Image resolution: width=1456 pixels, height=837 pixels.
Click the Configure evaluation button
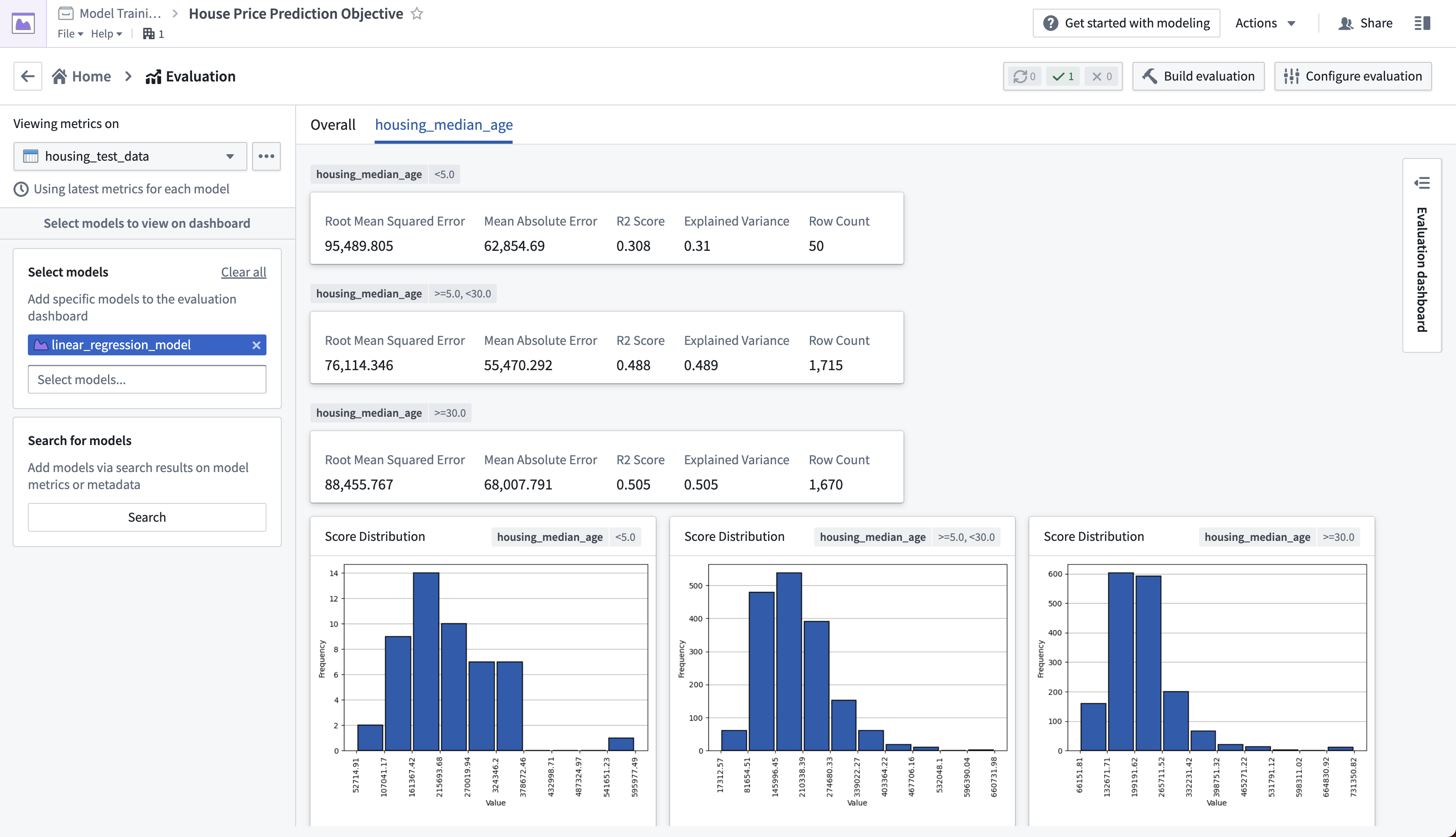[1353, 77]
